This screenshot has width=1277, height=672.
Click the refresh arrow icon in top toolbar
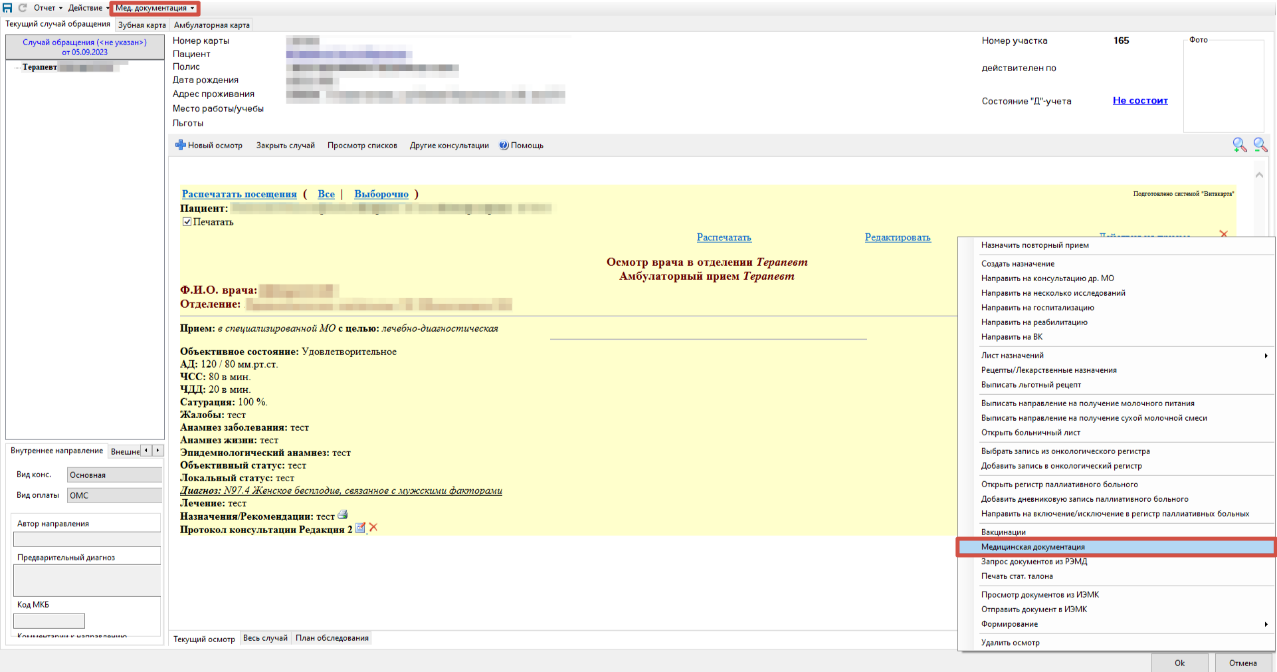tap(22, 7)
